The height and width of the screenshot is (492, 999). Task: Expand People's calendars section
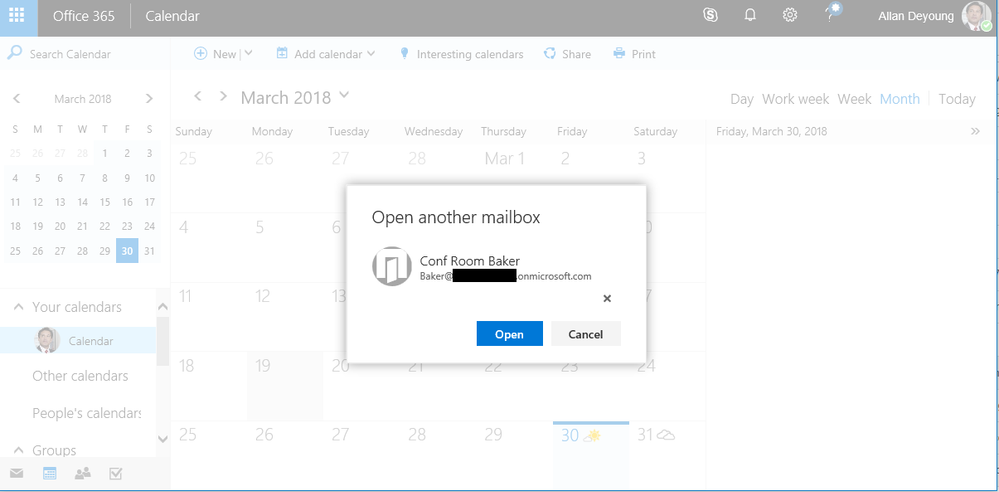click(87, 414)
